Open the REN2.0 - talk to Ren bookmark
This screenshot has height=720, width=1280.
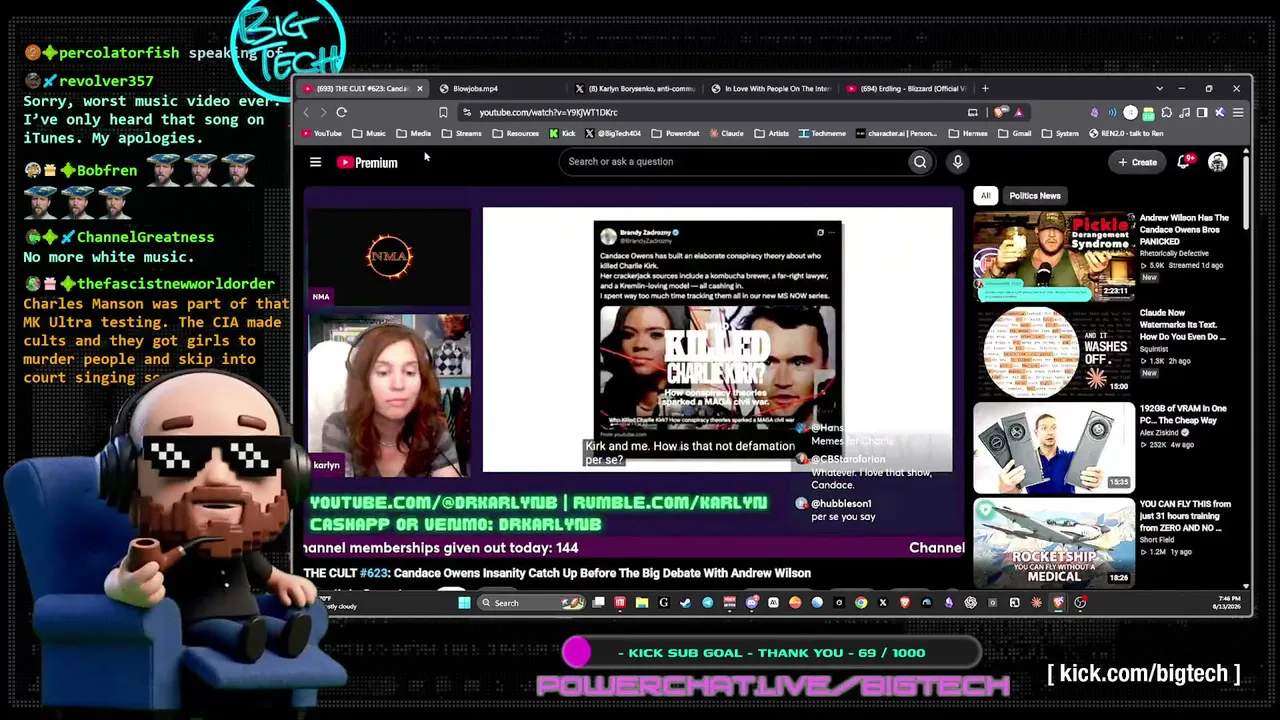tap(1127, 134)
